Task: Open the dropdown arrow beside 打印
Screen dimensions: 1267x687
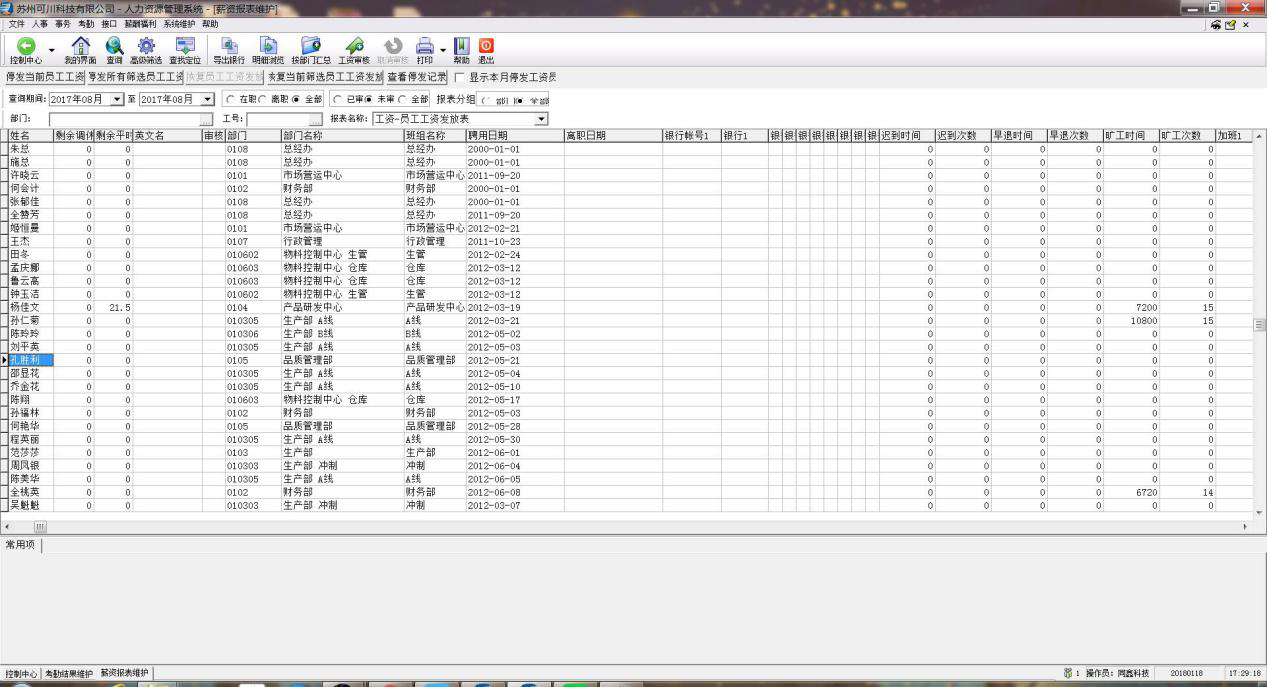Action: pyautogui.click(x=442, y=48)
